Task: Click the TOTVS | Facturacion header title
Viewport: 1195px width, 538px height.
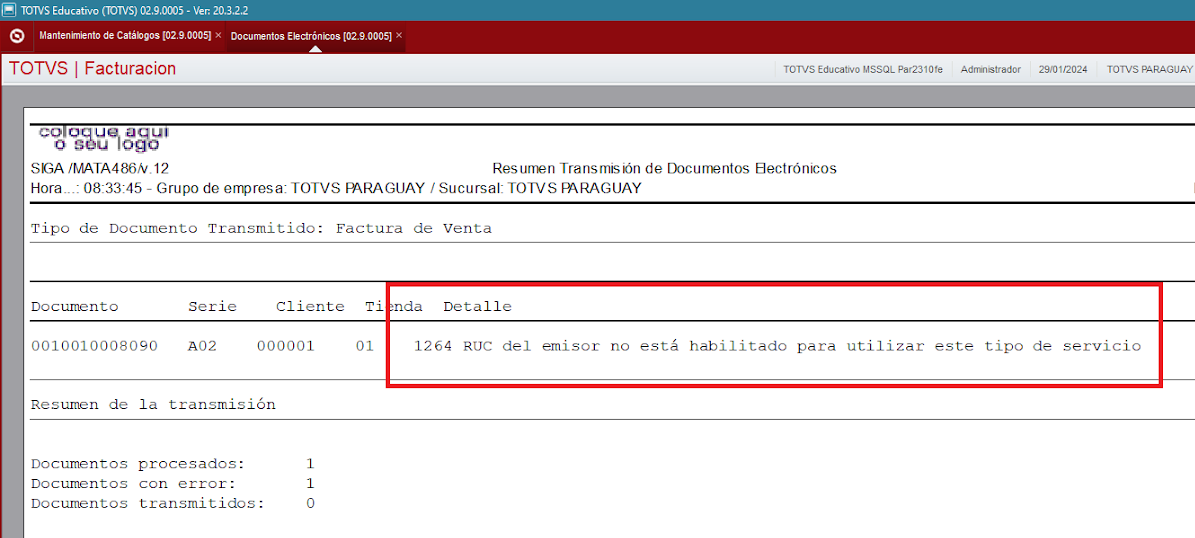Action: [92, 69]
